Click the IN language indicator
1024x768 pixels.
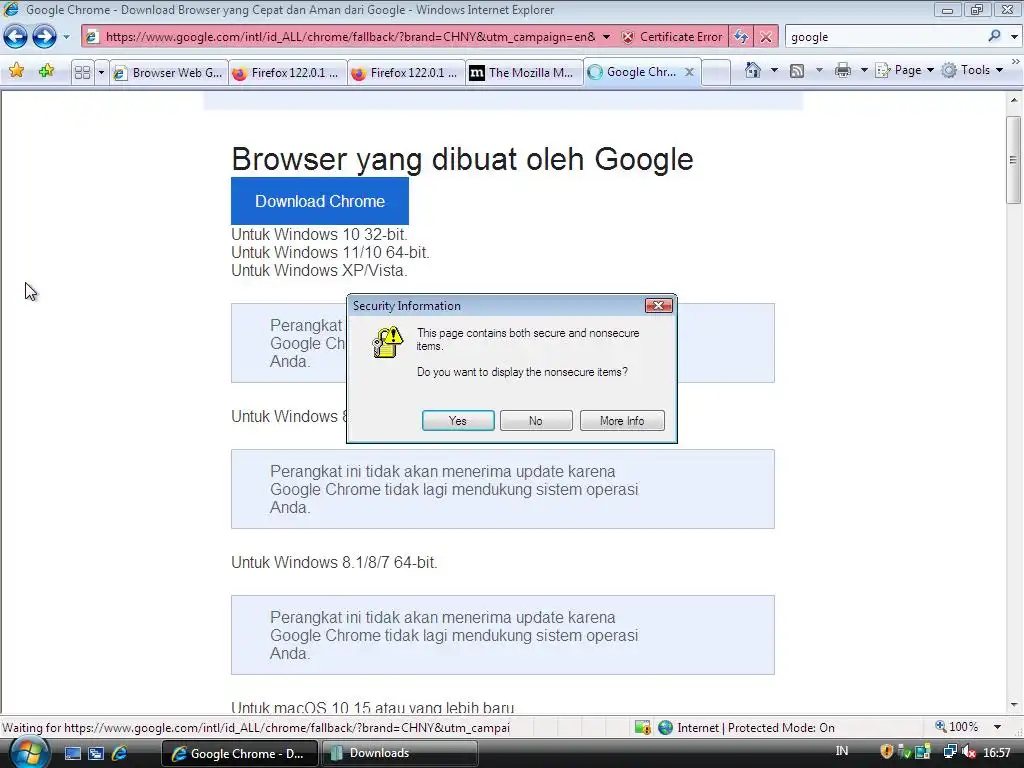[842, 751]
